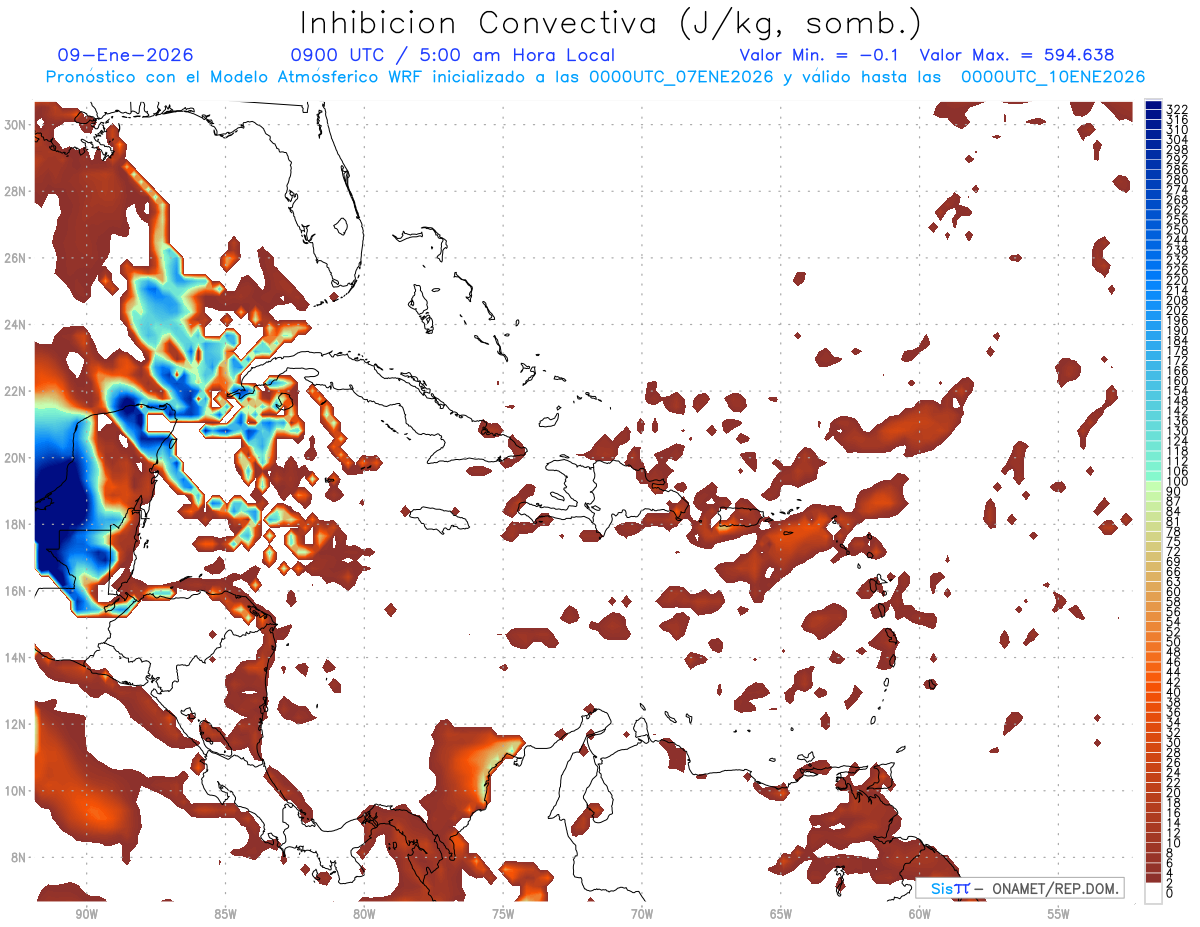Click the "28N" latitude label
Viewport: 1200px width, 927px height.
17,191
